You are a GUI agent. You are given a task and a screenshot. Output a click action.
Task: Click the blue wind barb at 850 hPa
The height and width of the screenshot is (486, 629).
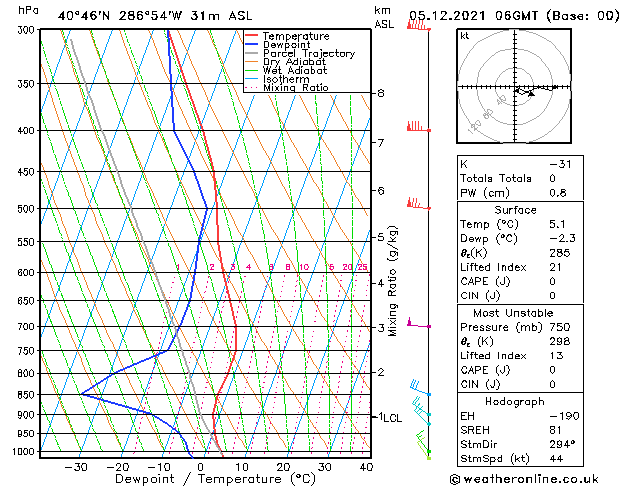point(420,388)
